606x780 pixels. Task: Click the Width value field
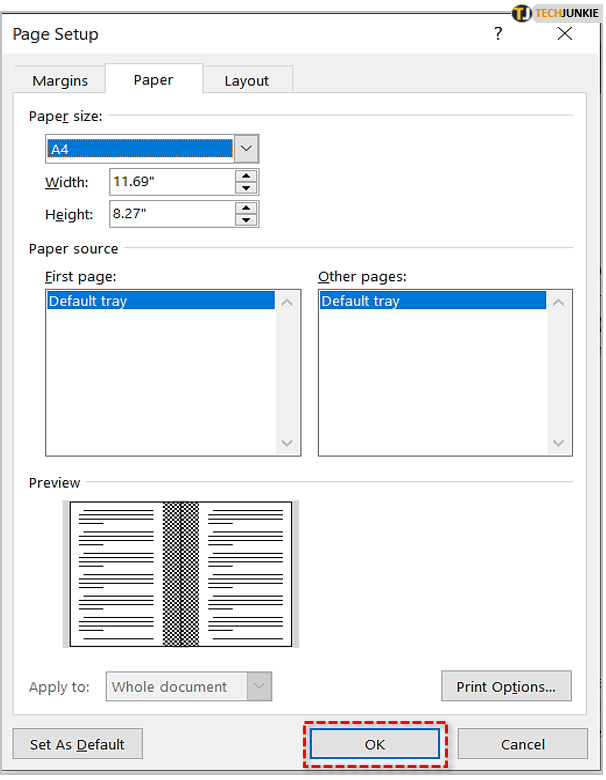(x=170, y=182)
